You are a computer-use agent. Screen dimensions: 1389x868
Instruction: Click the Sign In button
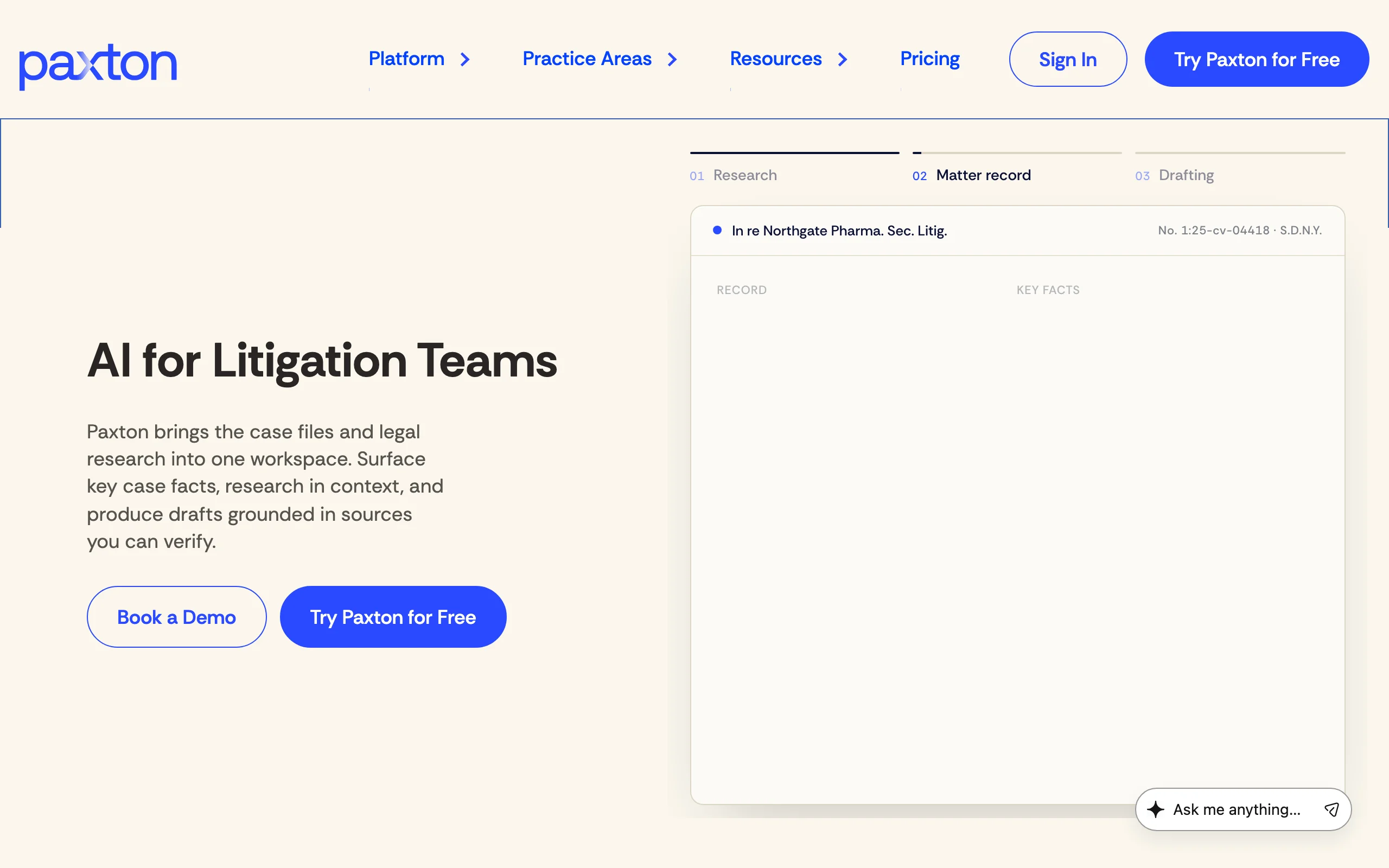click(1068, 59)
